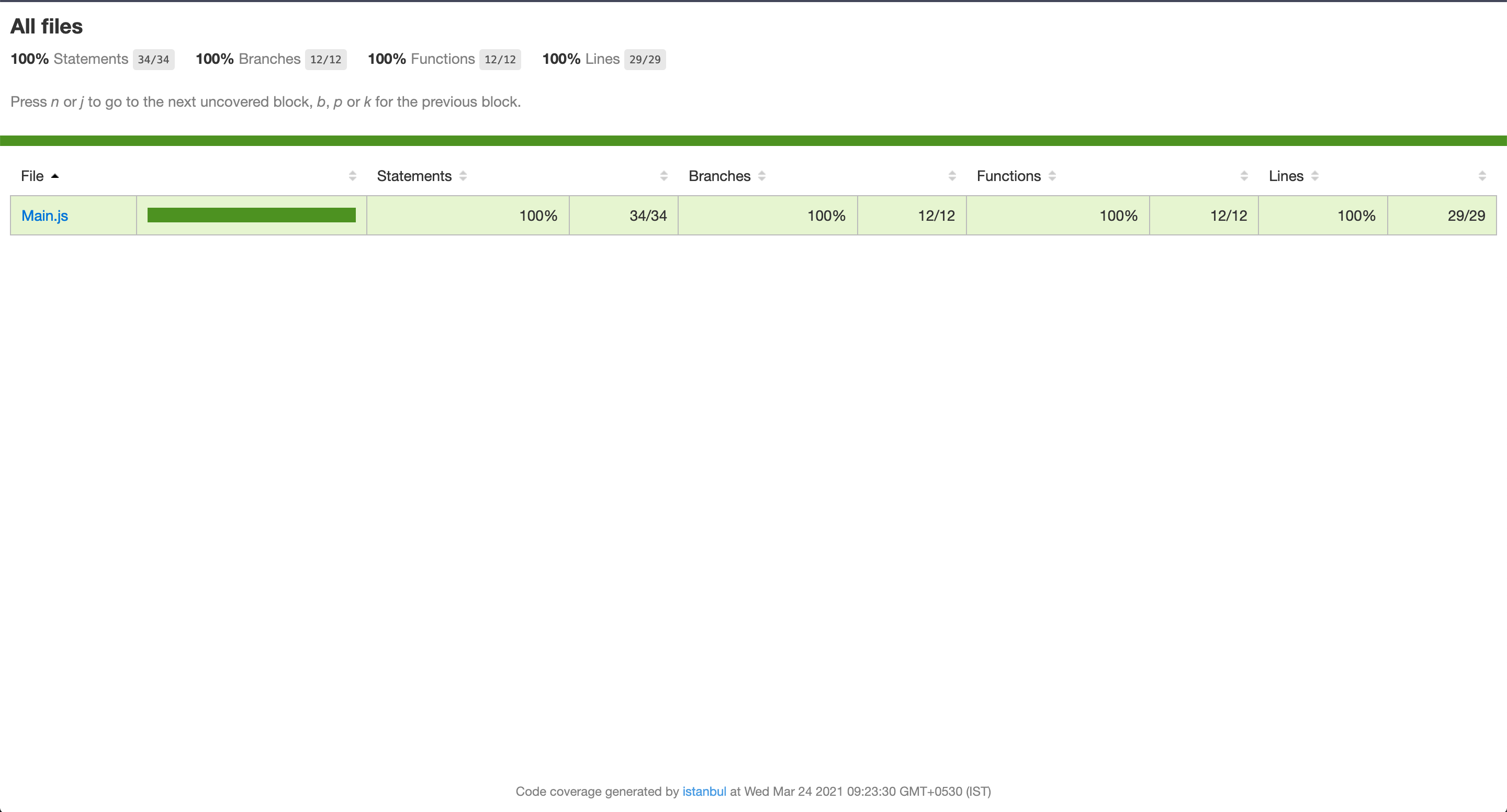This screenshot has width=1507, height=812.
Task: Sort table by Functions header text
Action: coord(1008,176)
